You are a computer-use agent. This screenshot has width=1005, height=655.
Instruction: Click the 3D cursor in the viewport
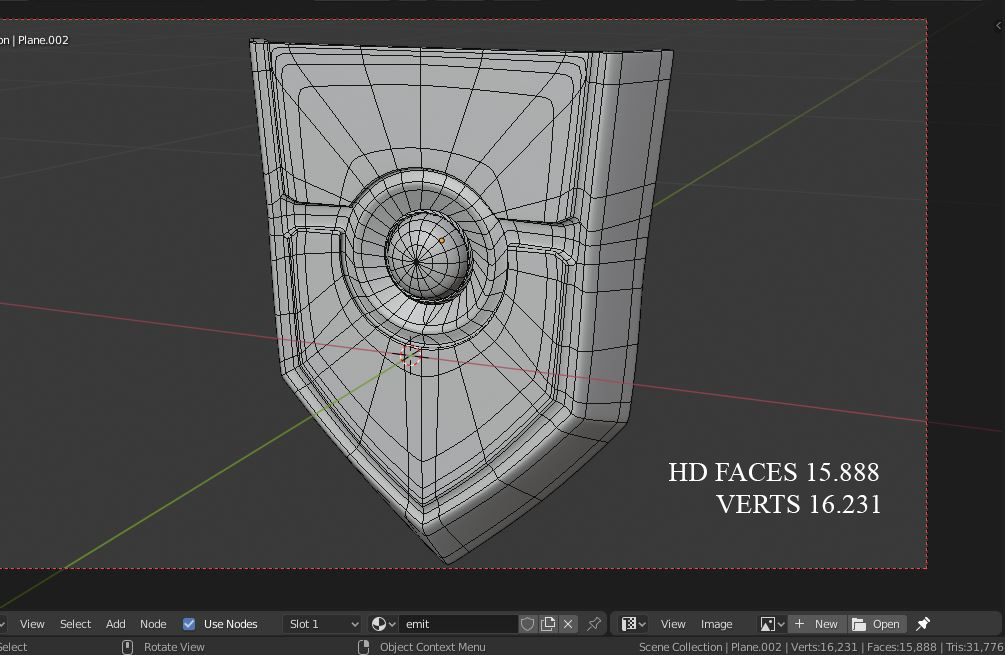point(410,355)
